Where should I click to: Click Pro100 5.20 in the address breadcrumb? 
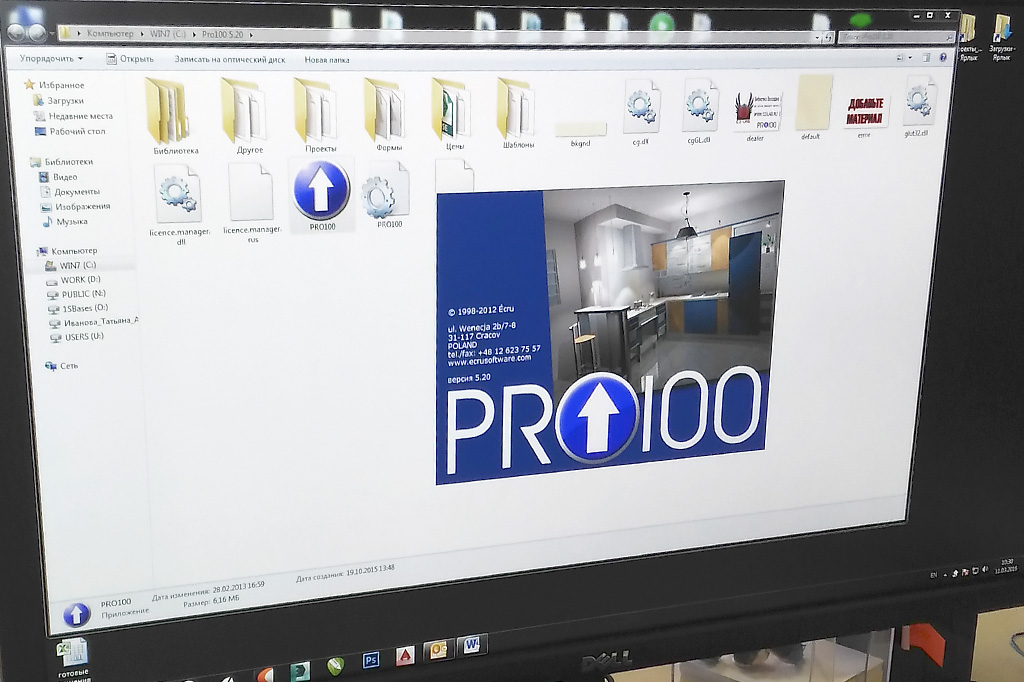pyautogui.click(x=222, y=35)
